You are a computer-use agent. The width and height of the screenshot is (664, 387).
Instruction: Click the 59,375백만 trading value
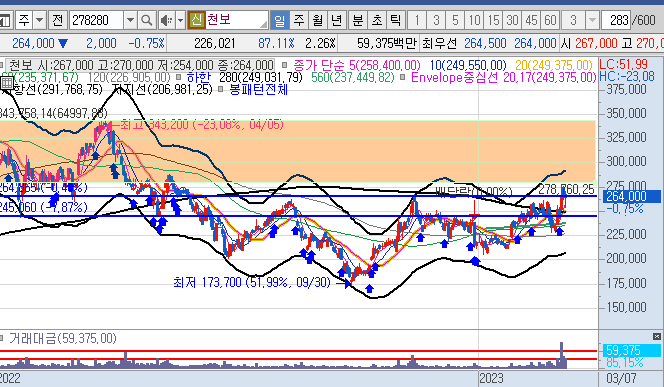[x=387, y=43]
